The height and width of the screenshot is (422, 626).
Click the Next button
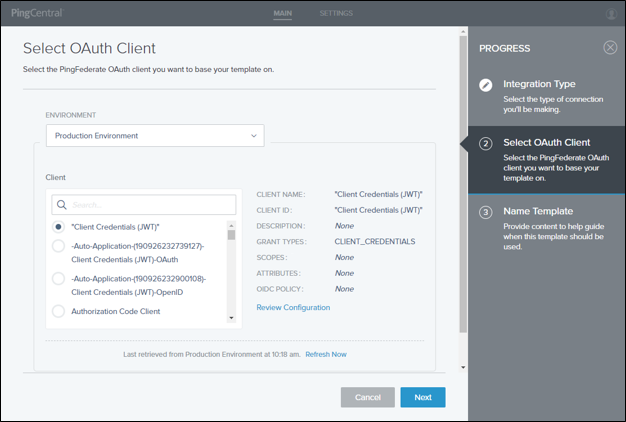click(x=422, y=397)
